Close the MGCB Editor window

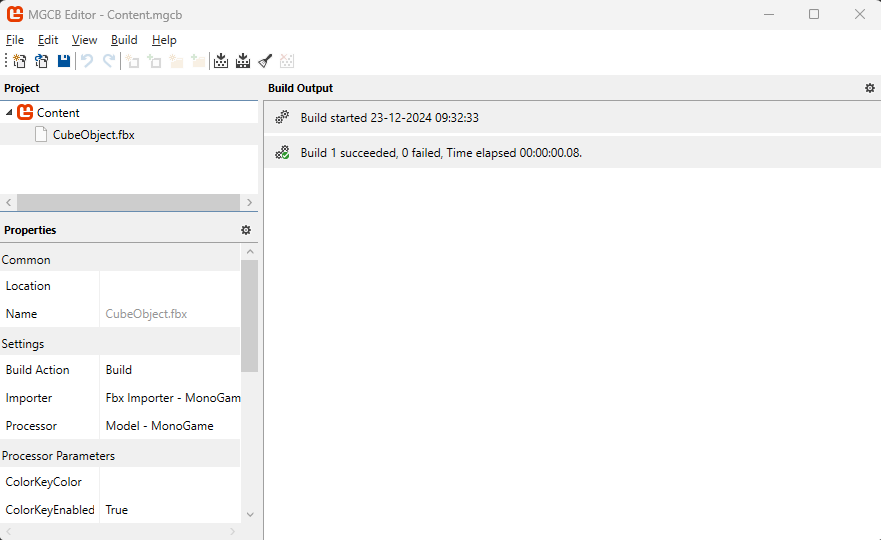[860, 15]
